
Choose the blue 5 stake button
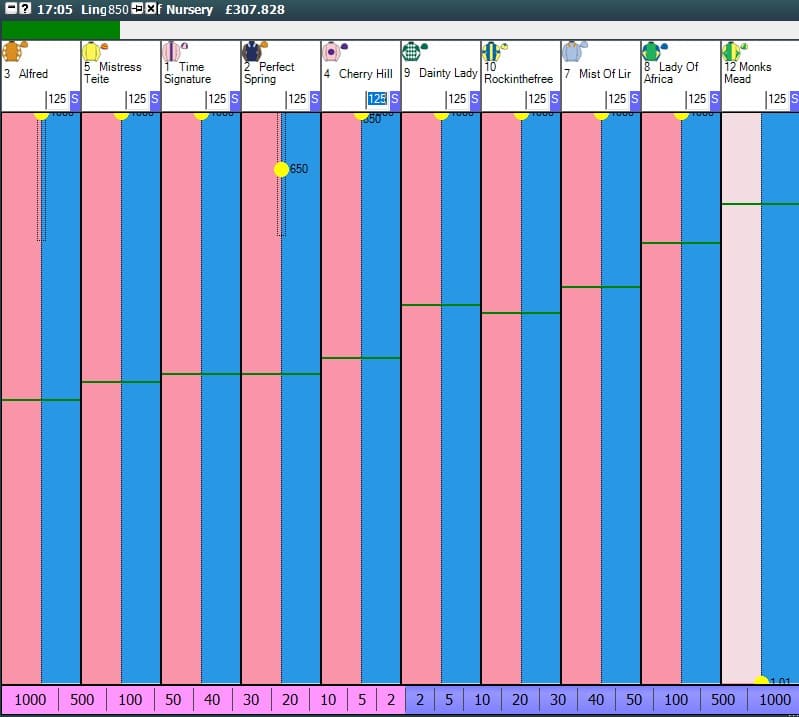449,700
